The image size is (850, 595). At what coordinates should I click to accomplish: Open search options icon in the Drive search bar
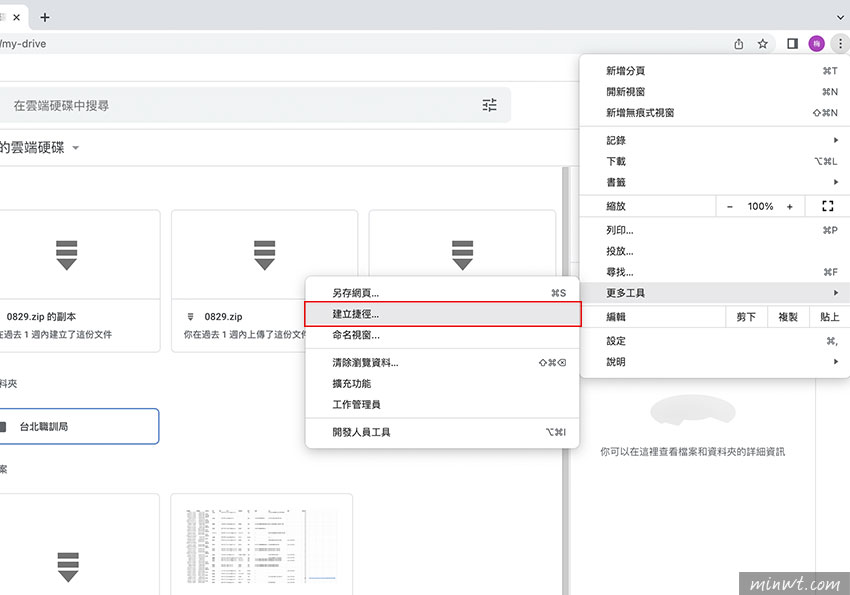489,104
